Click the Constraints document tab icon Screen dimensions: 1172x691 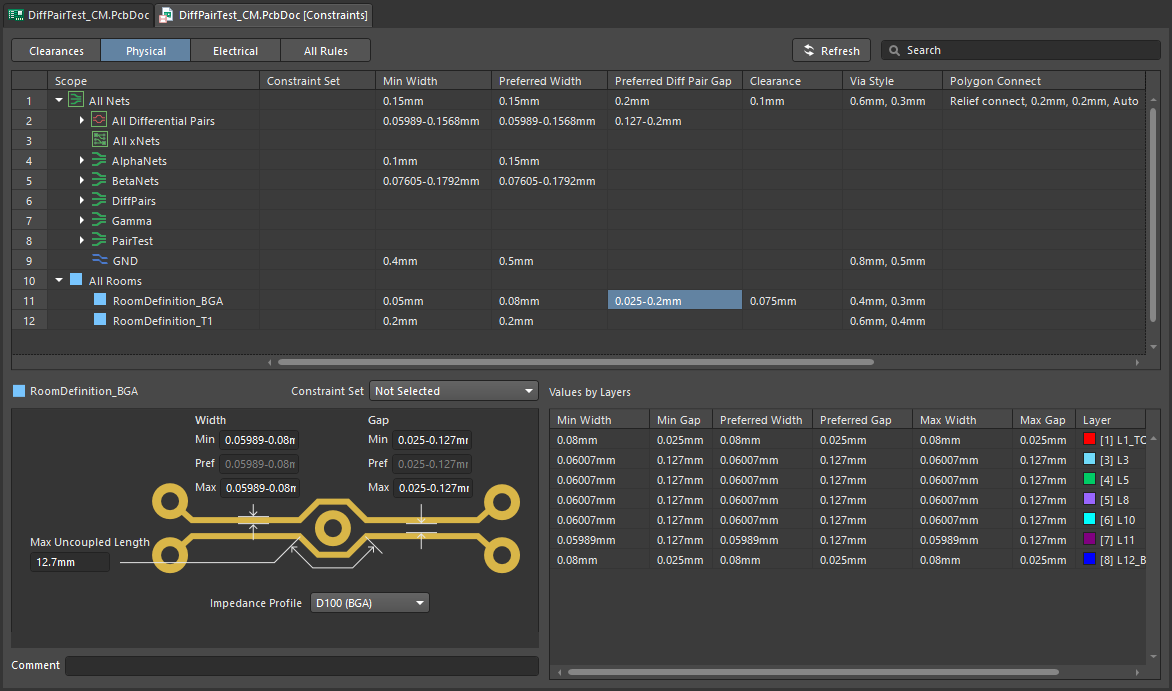(x=166, y=15)
